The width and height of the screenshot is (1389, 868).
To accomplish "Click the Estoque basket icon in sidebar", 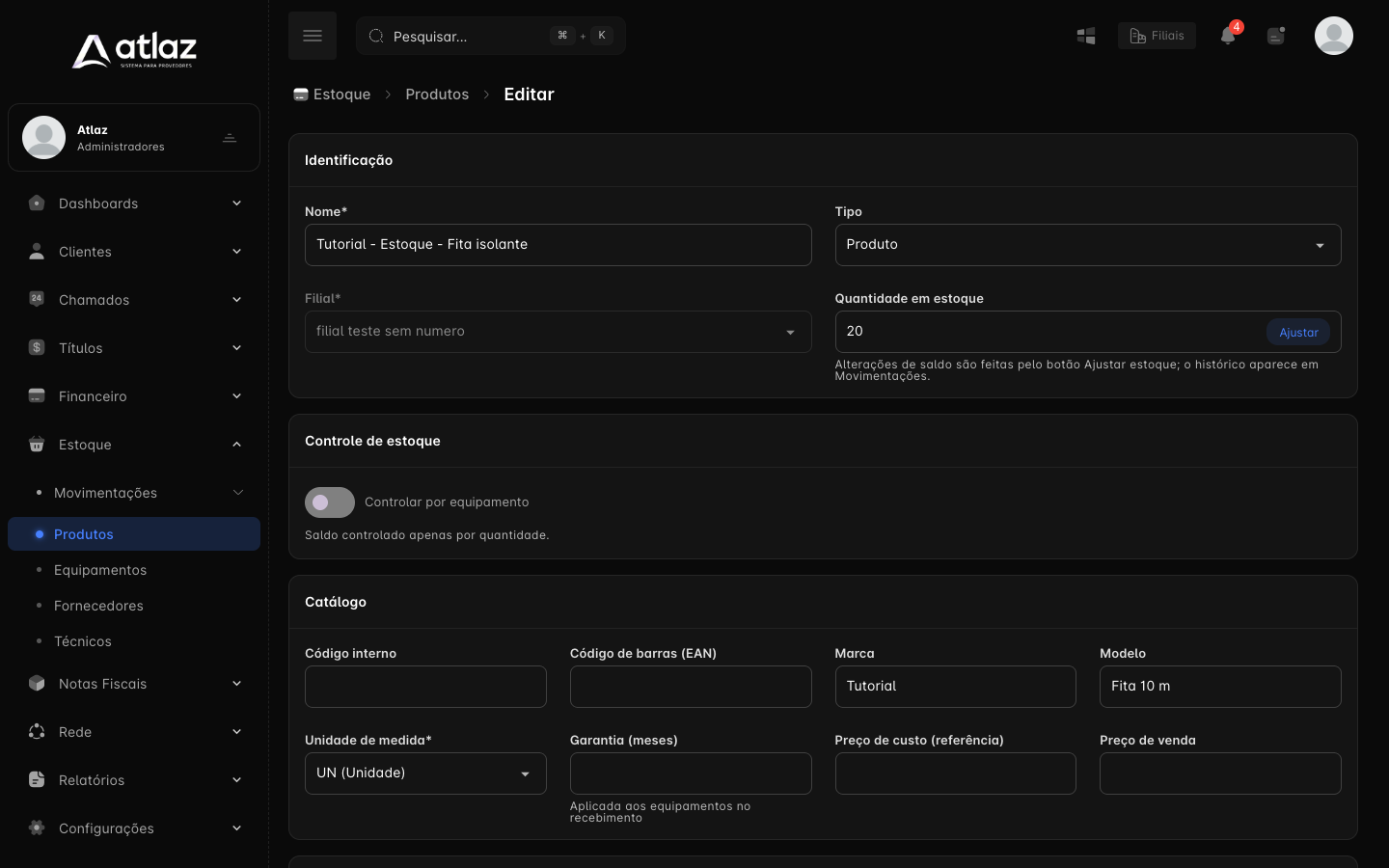I will (x=37, y=445).
